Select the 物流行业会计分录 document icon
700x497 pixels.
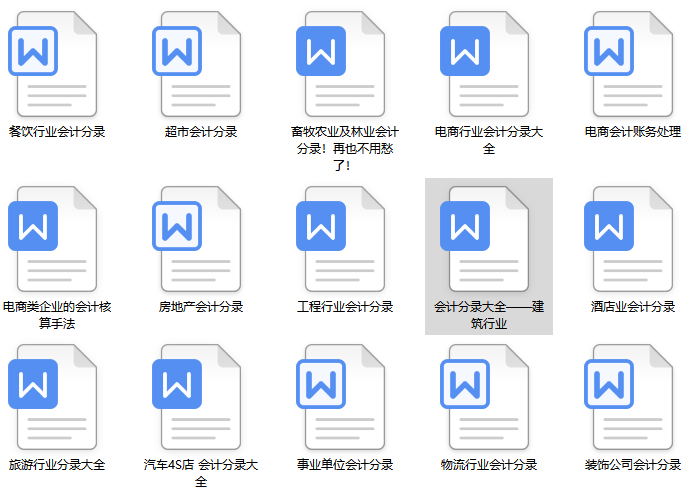click(485, 397)
